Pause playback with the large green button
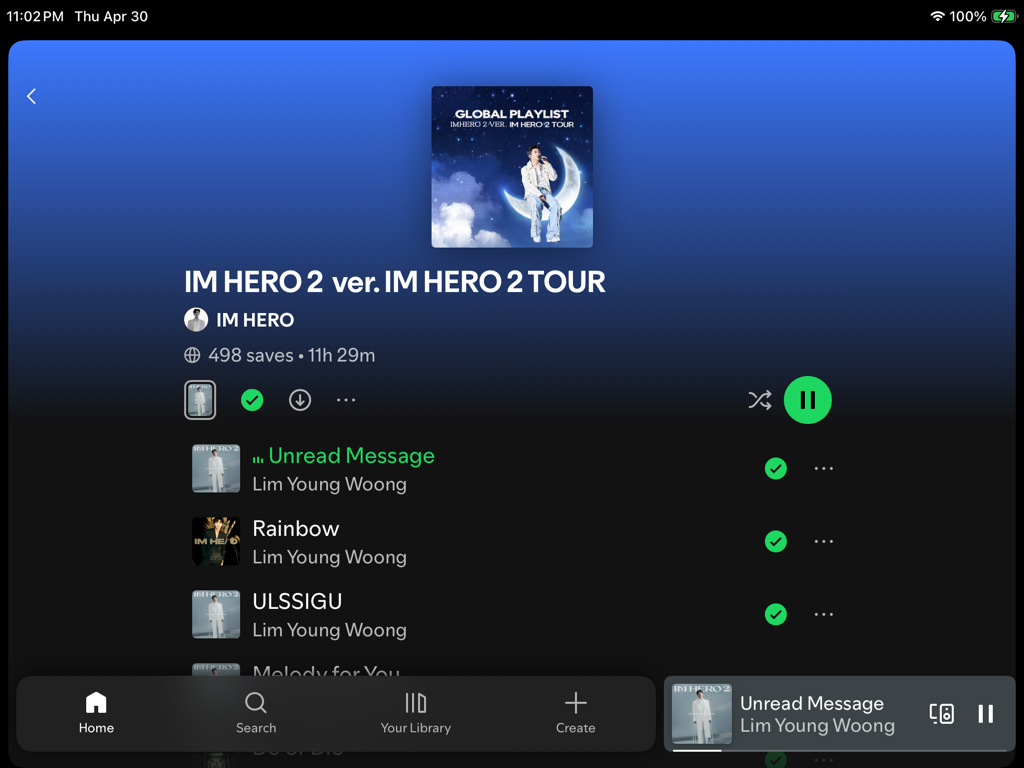Screen dimensions: 1024x768 (x=808, y=400)
